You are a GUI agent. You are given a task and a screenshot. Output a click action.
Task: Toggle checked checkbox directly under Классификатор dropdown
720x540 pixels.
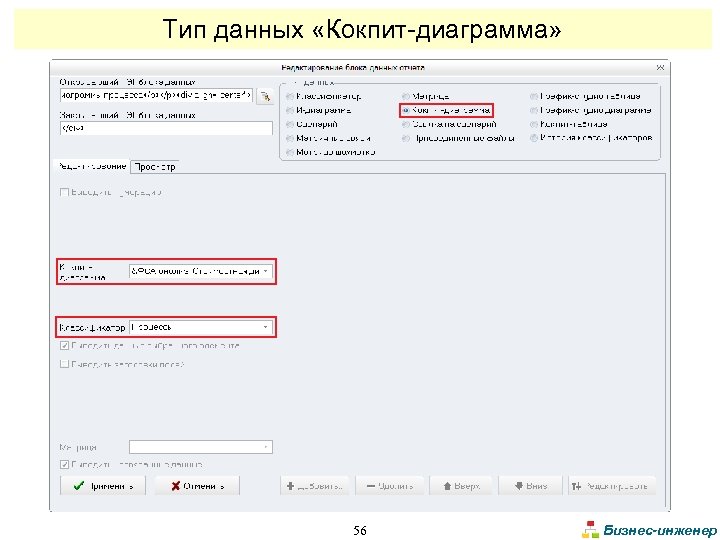(x=64, y=345)
